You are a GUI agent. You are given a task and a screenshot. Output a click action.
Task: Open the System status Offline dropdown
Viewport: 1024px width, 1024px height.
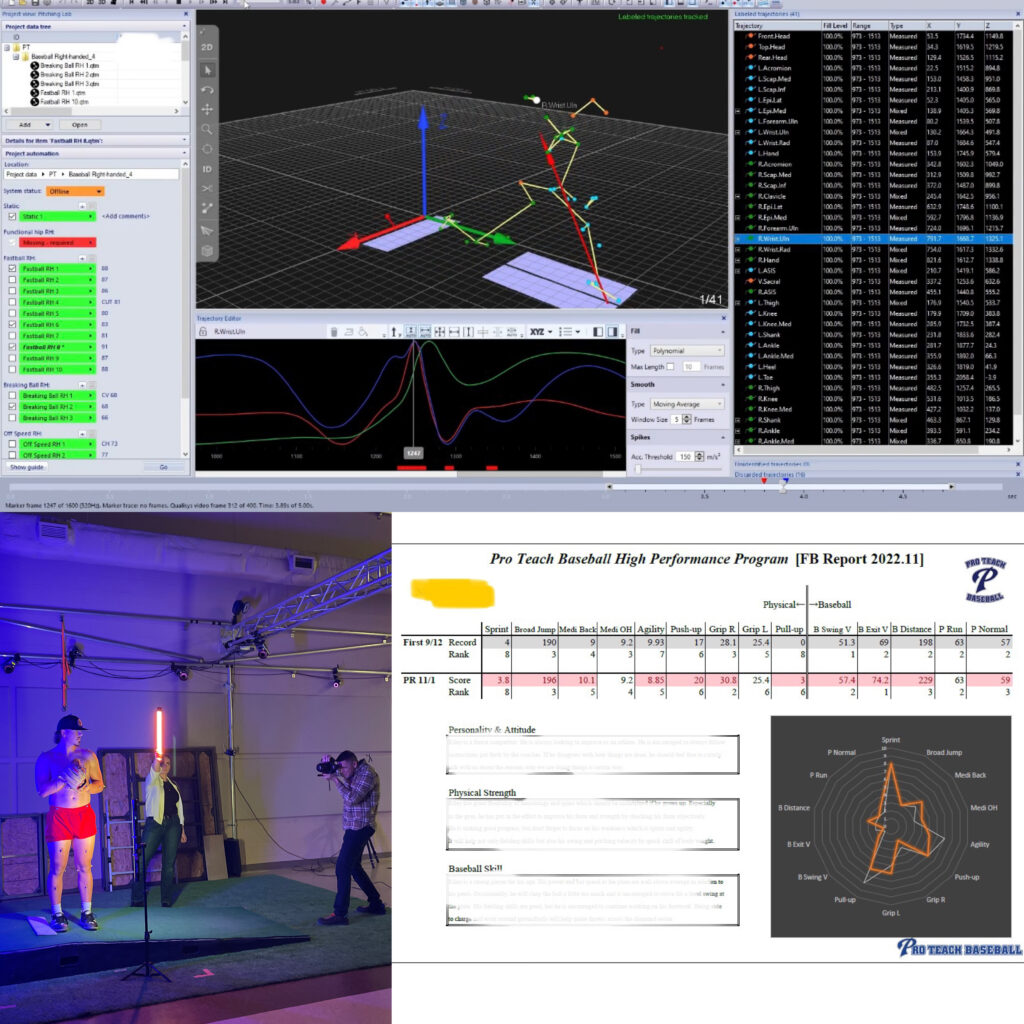[x=73, y=191]
